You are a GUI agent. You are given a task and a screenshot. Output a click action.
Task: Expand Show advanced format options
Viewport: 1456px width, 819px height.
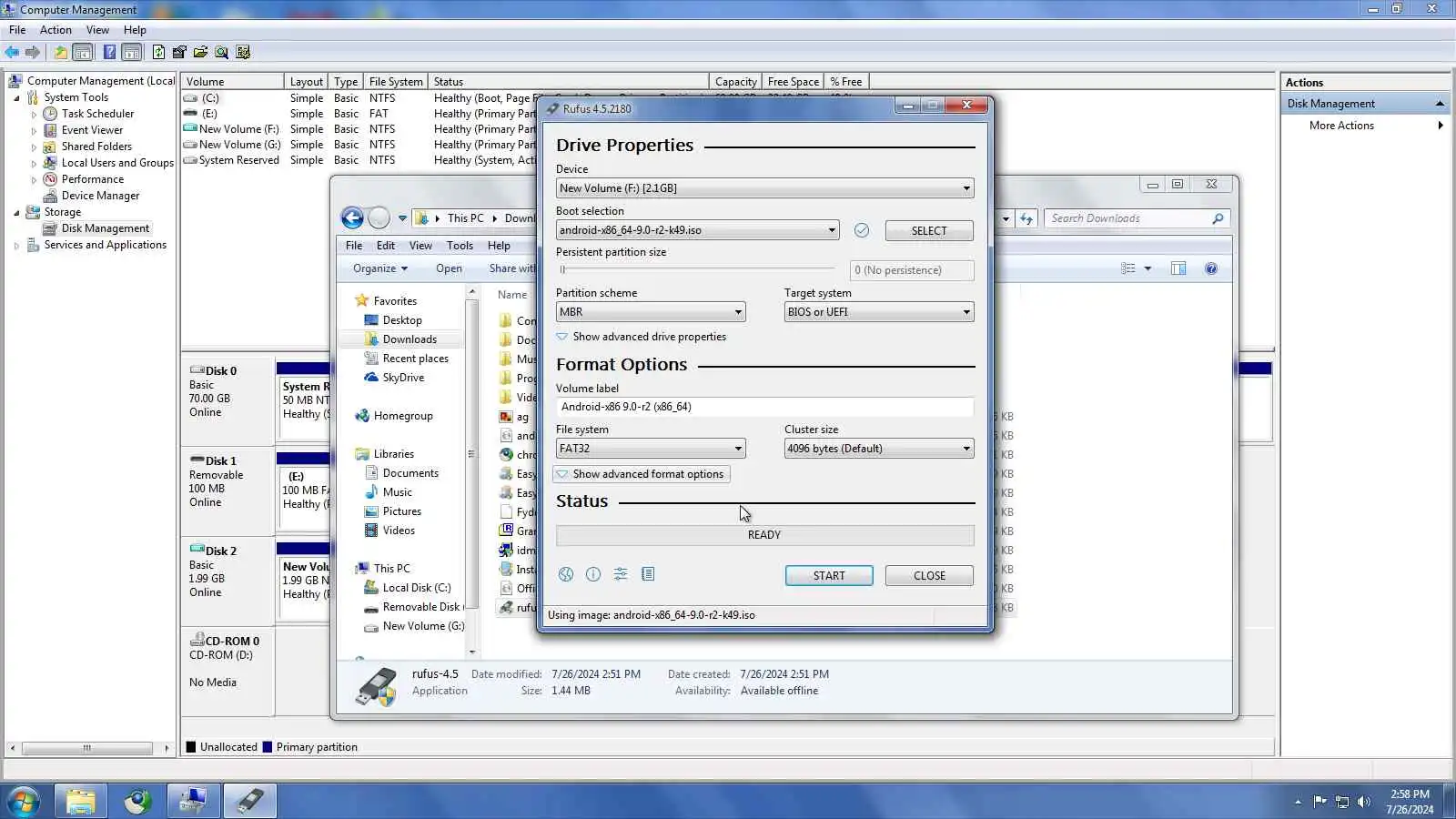tap(641, 474)
